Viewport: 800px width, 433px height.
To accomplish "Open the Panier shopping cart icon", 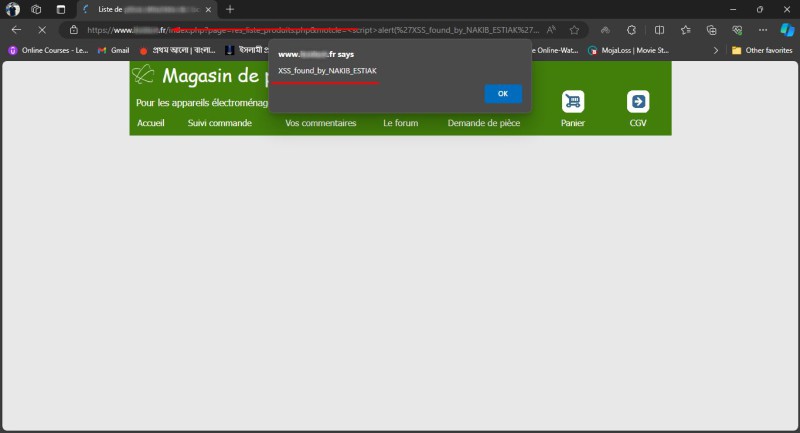I will [x=573, y=101].
